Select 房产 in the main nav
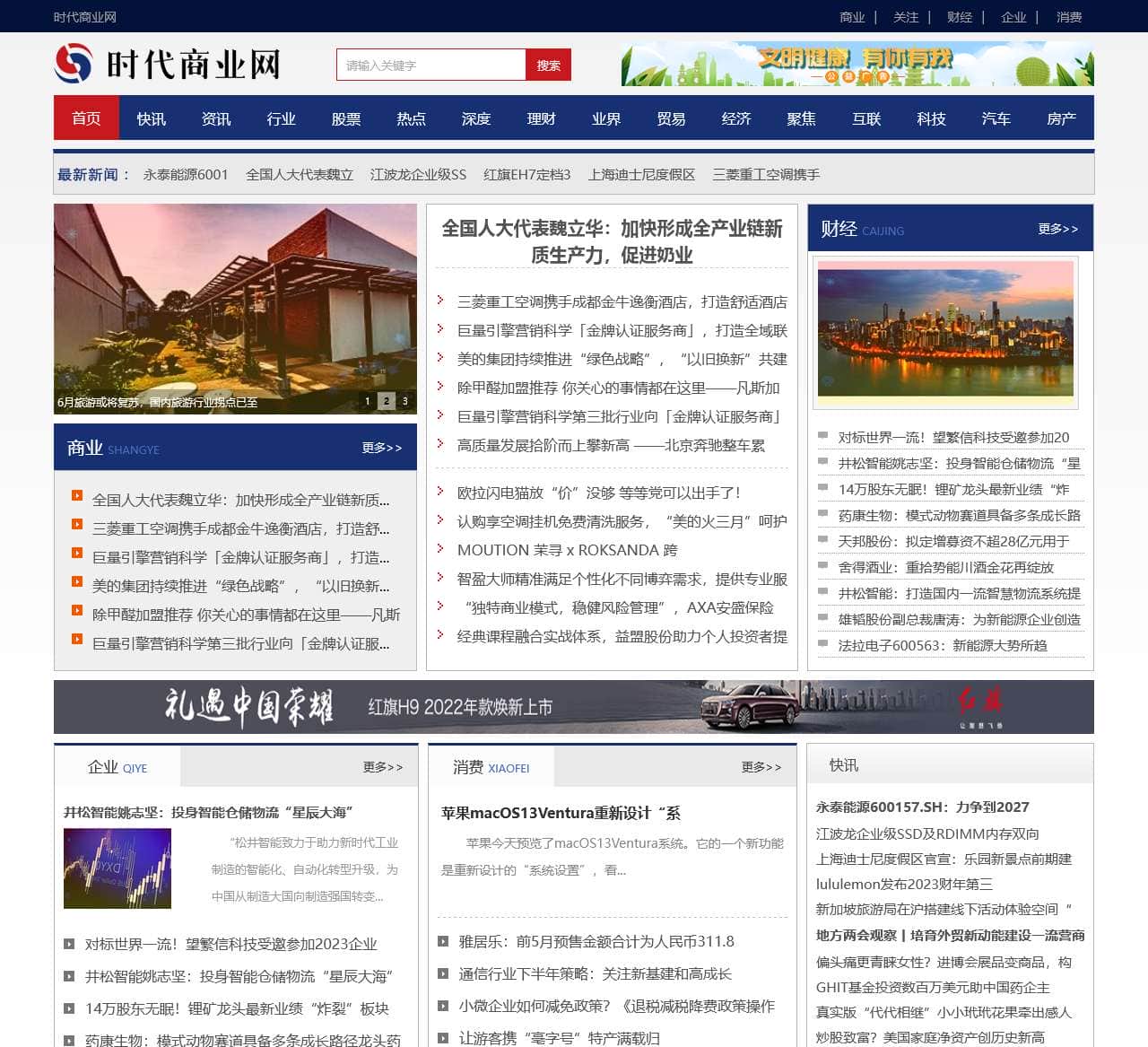This screenshot has height=1047, width=1148. (x=1062, y=118)
